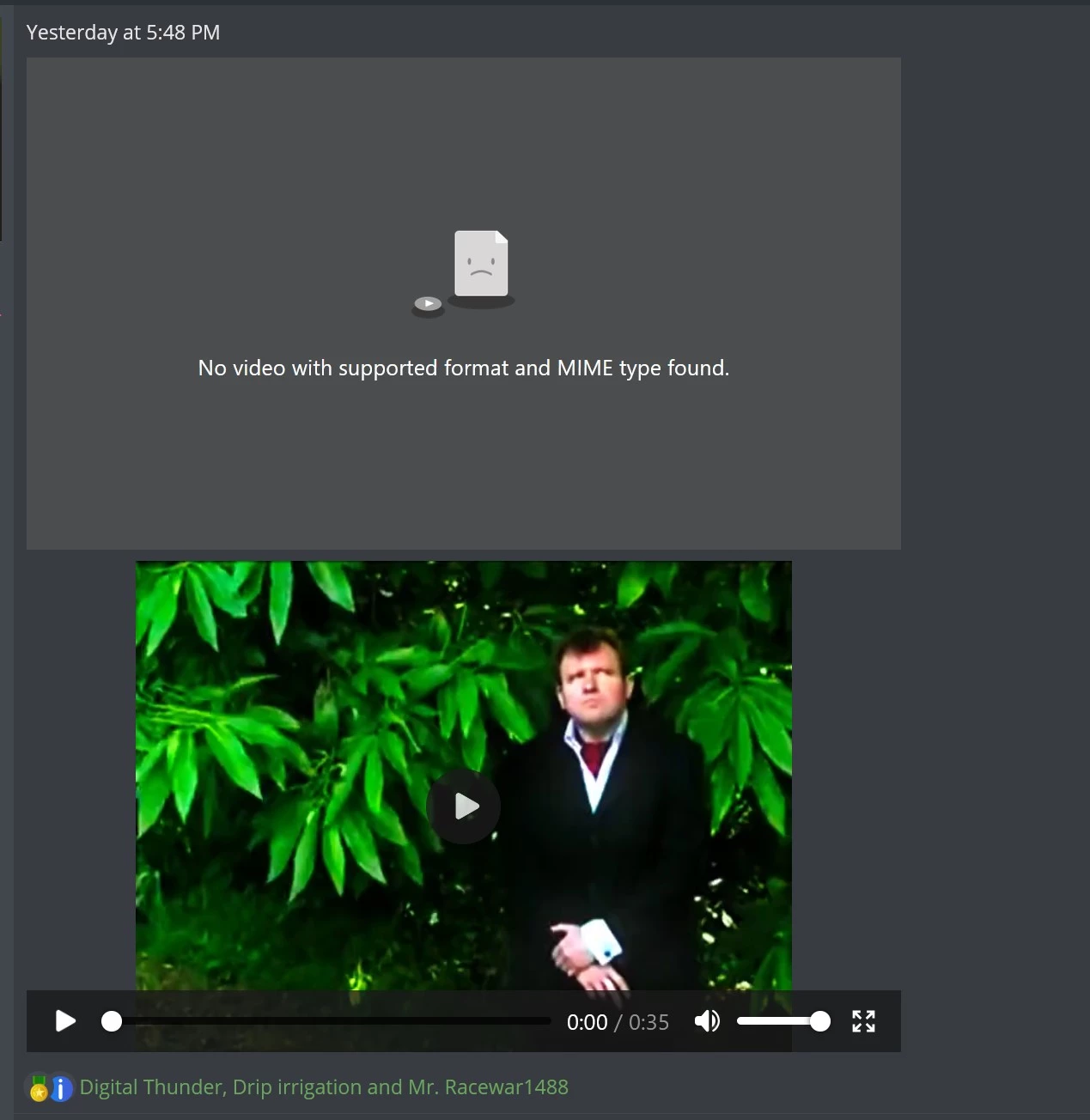The width and height of the screenshot is (1090, 1120).
Task: Click the seek bar handle at start
Action: pos(112,1021)
